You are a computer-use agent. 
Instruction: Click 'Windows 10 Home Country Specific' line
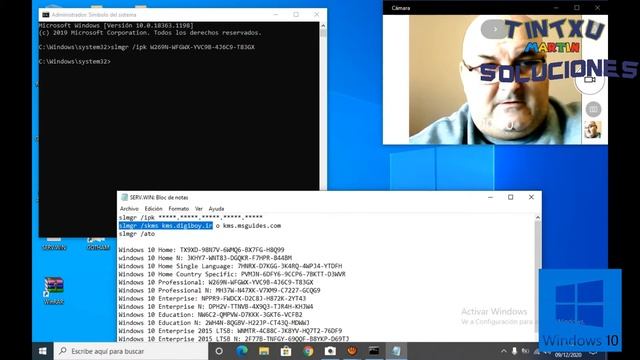[232, 274]
